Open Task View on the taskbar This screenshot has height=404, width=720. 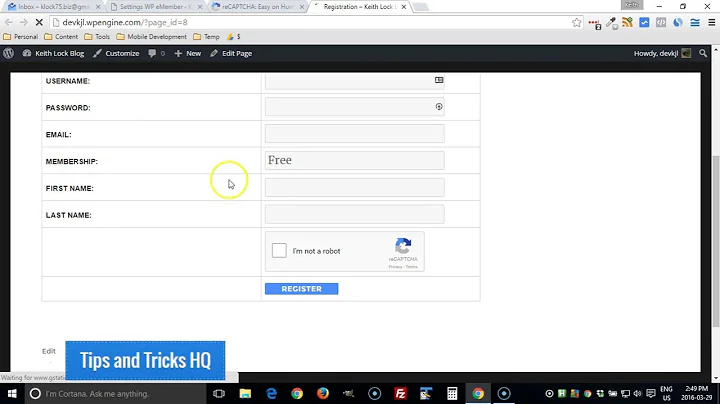click(x=219, y=393)
